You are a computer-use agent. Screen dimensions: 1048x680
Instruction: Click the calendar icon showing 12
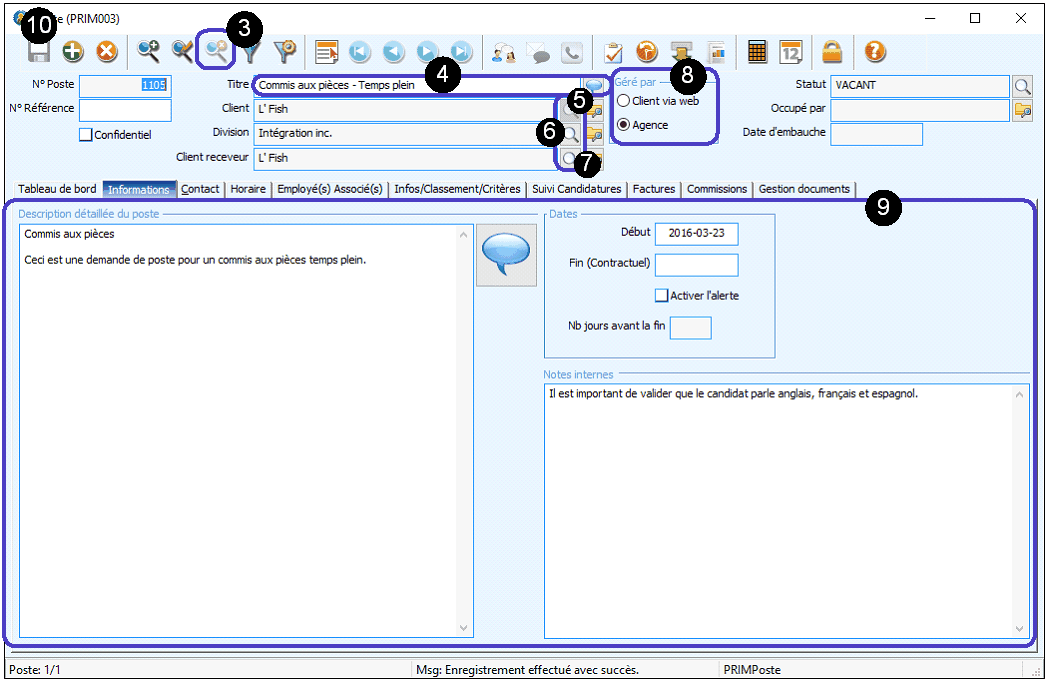tap(791, 52)
